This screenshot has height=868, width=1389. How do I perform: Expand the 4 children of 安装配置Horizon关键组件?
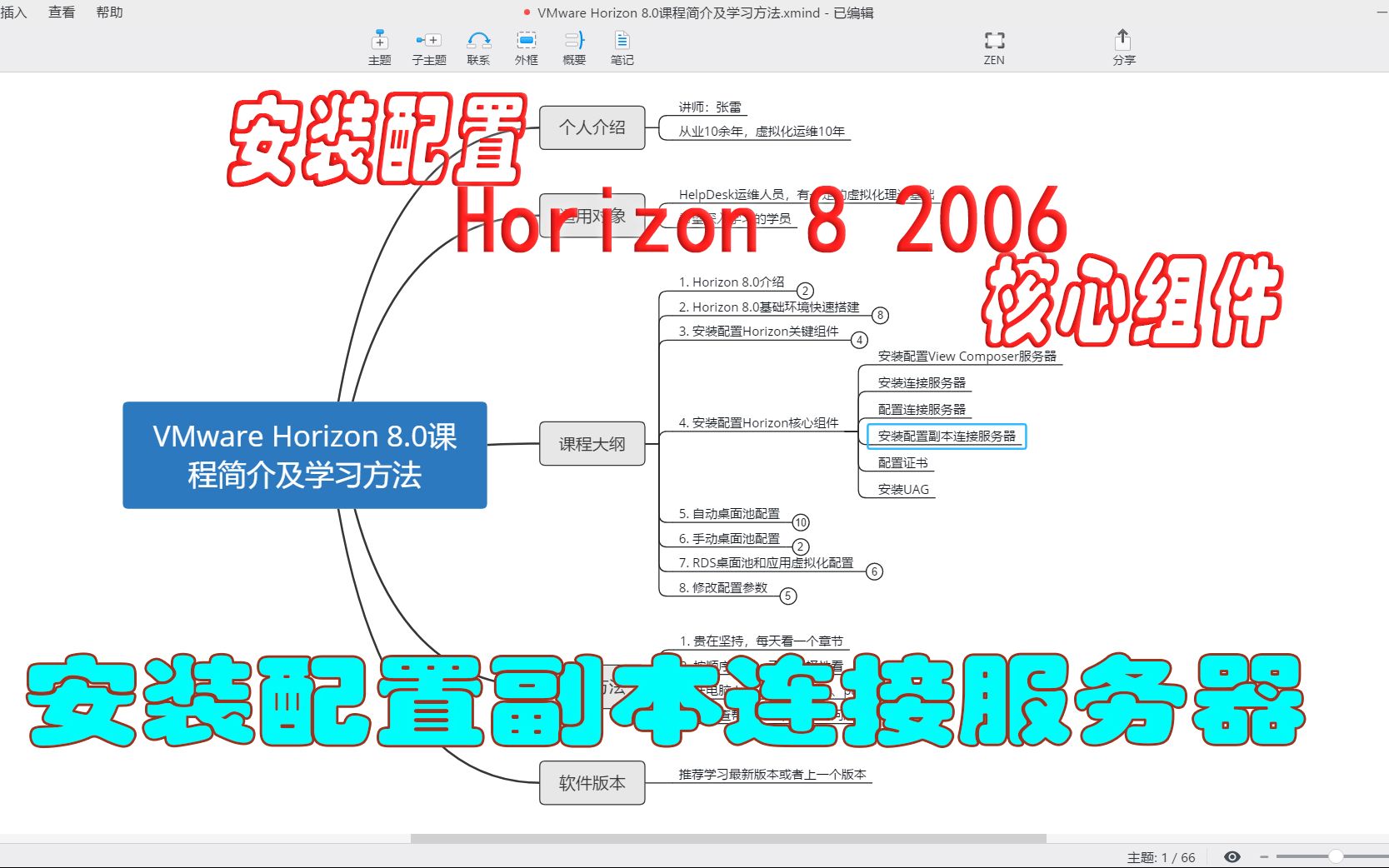(859, 340)
